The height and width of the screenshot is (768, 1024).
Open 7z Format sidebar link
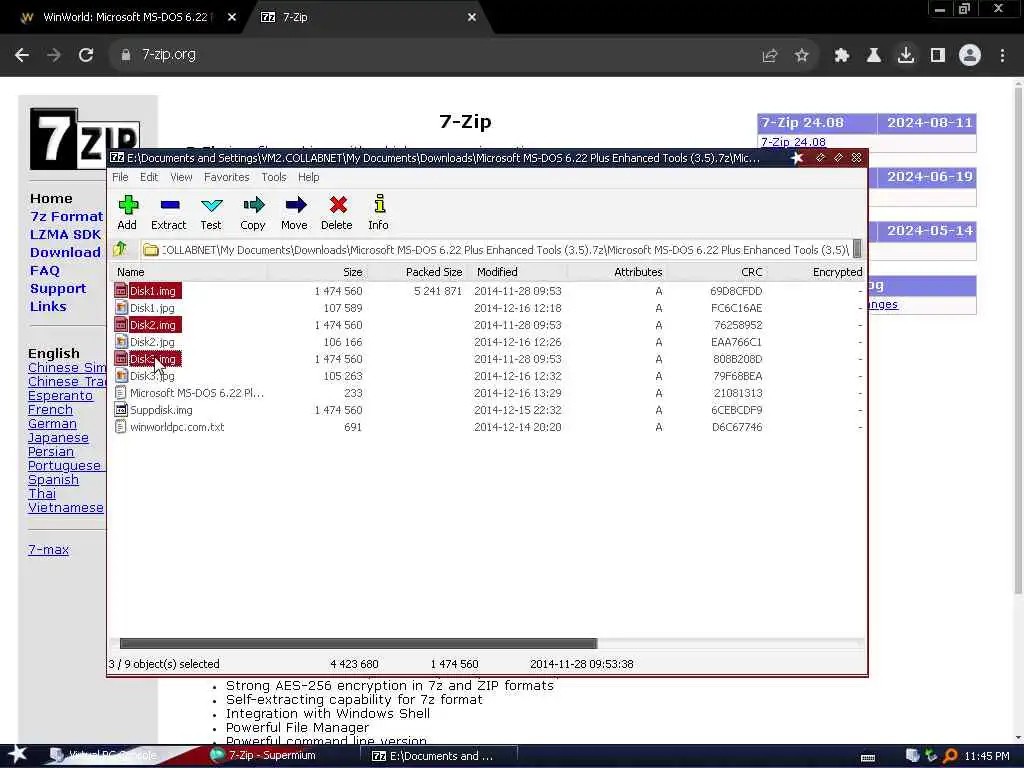(x=67, y=216)
